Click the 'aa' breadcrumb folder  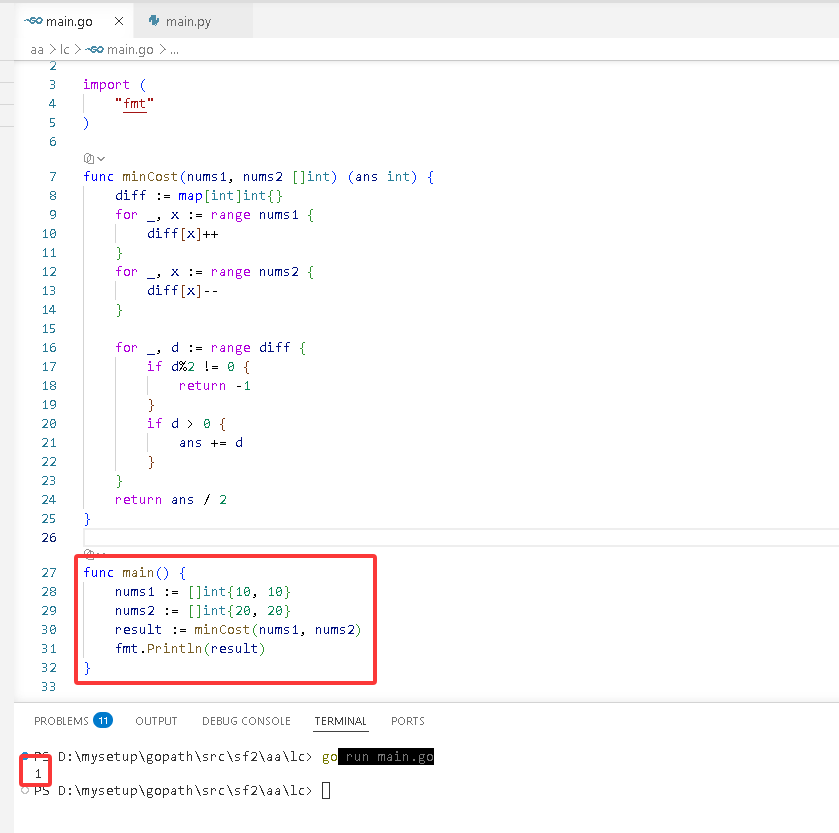point(37,50)
